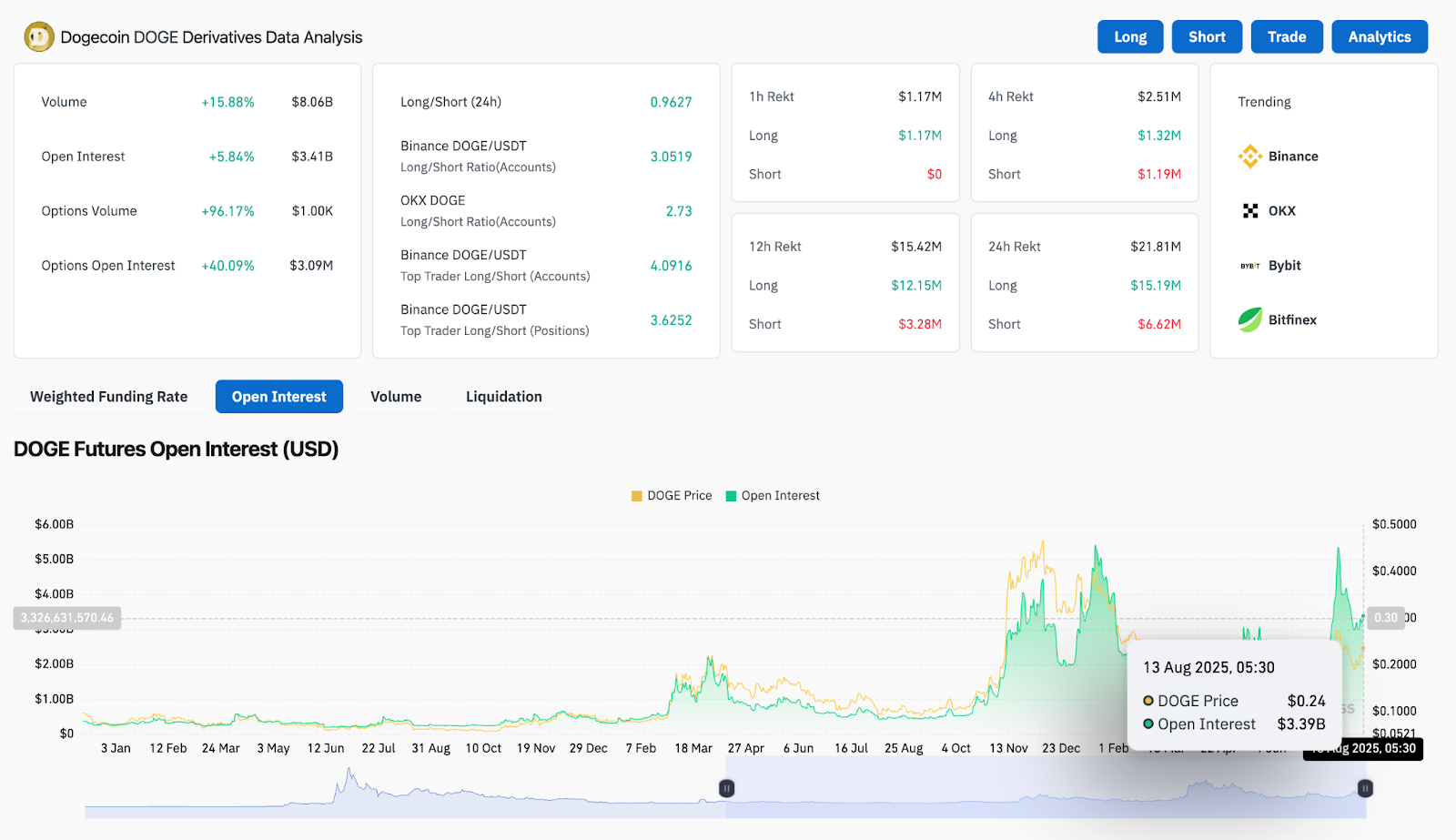Click the Dogecoin logo icon
The width and height of the screenshot is (1456, 840).
pyautogui.click(x=39, y=37)
